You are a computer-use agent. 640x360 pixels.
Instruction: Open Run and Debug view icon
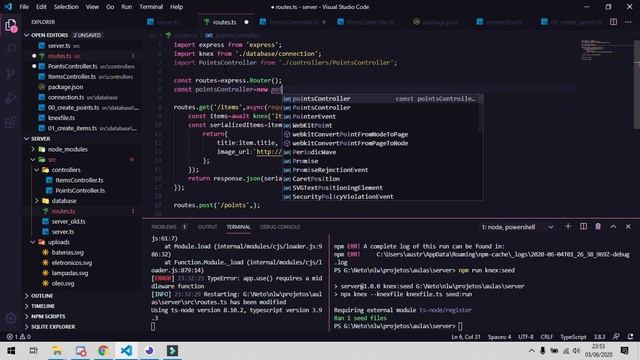(11, 98)
